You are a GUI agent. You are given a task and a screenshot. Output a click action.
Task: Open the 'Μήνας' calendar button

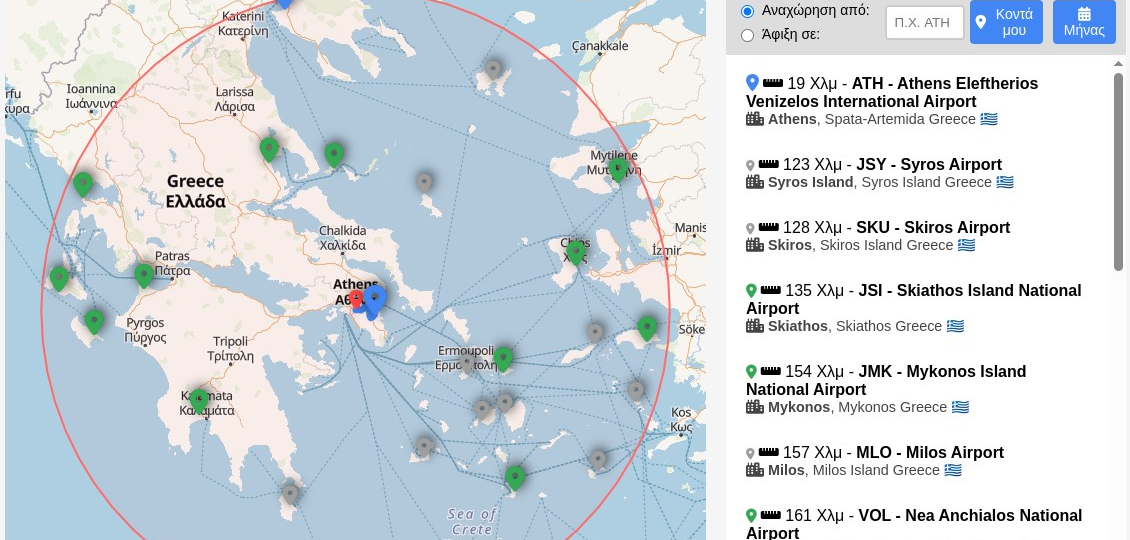click(1084, 22)
